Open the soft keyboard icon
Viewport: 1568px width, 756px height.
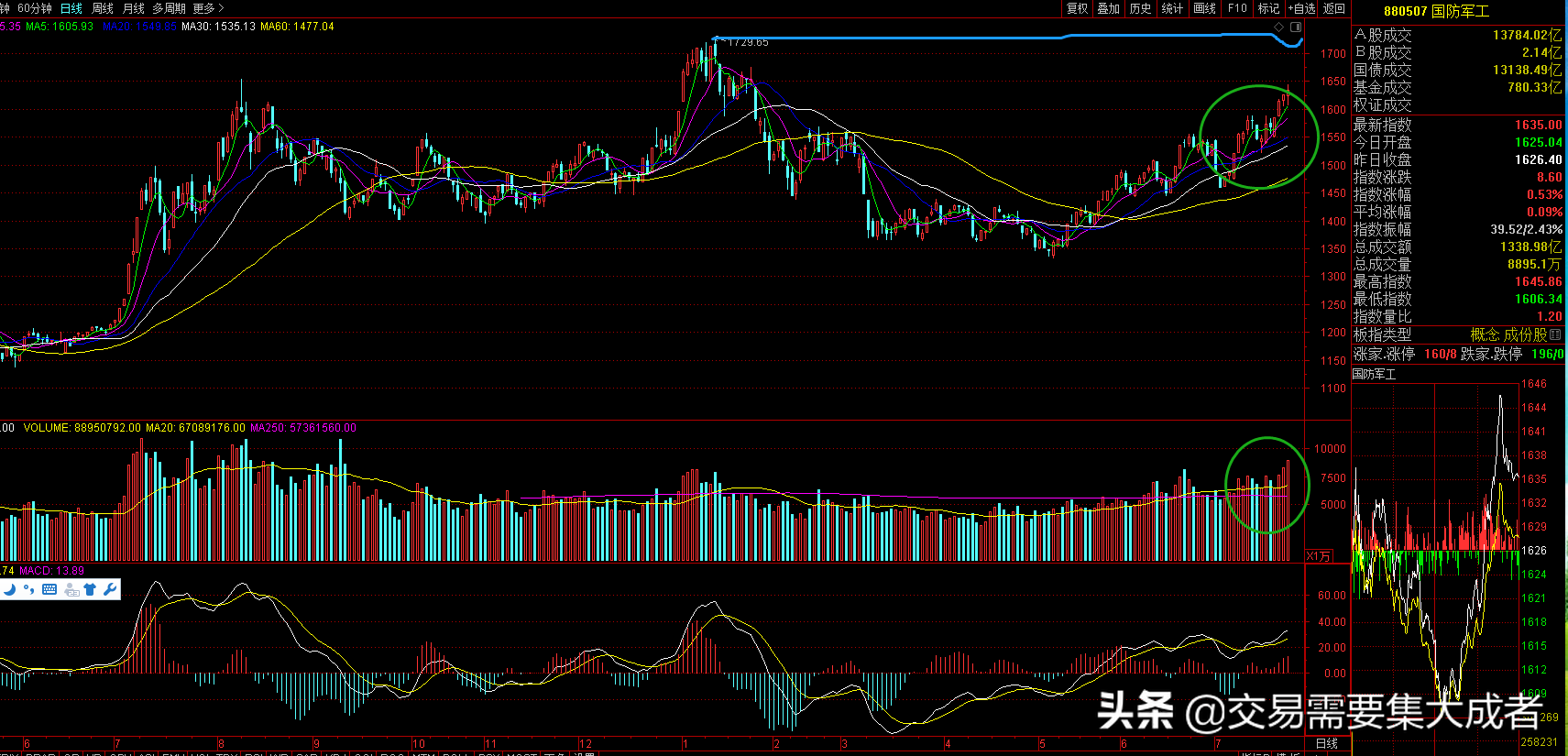point(49,589)
